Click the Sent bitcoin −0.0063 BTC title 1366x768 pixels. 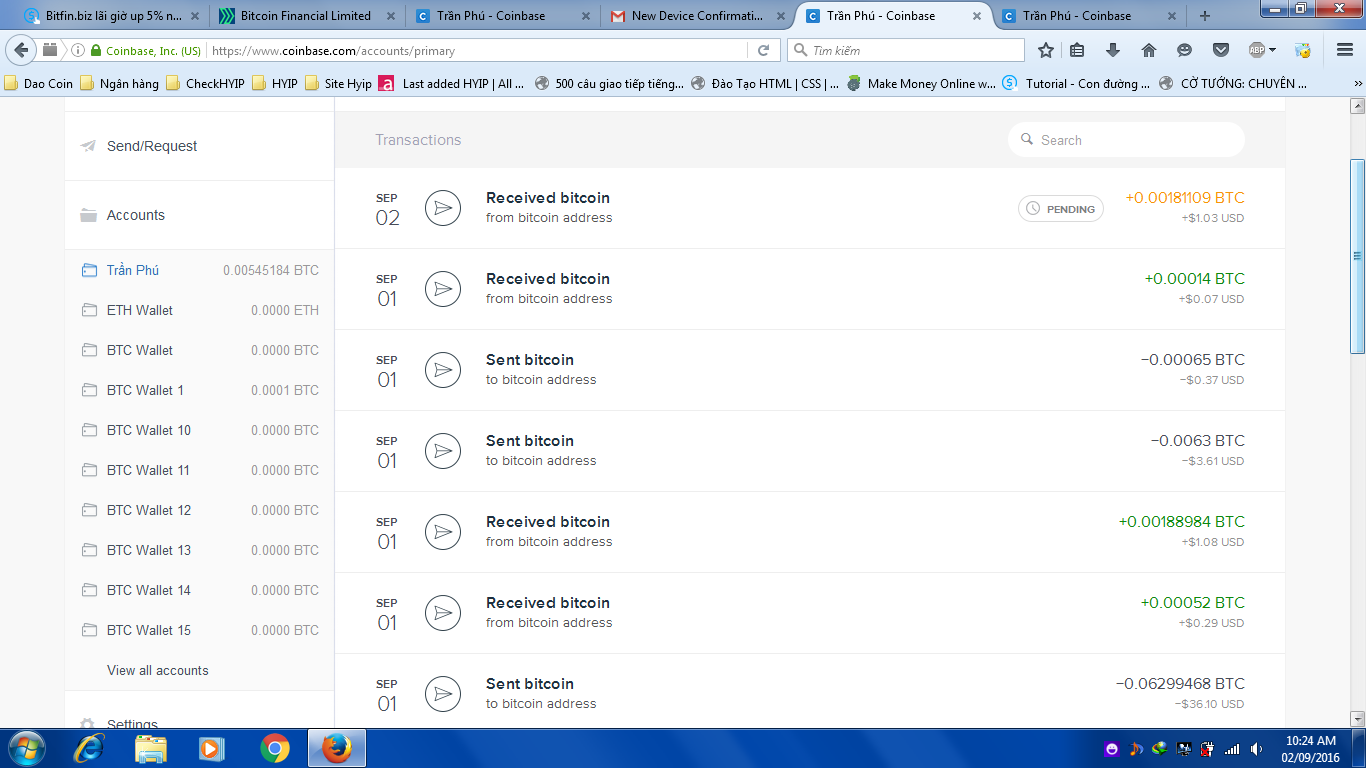pos(530,441)
